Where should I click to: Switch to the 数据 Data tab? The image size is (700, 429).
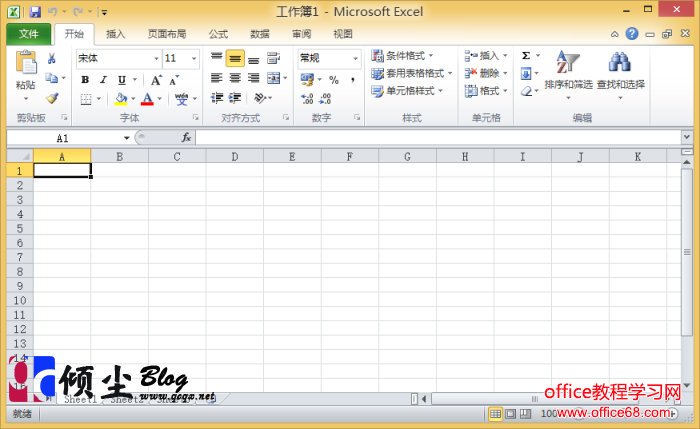260,34
